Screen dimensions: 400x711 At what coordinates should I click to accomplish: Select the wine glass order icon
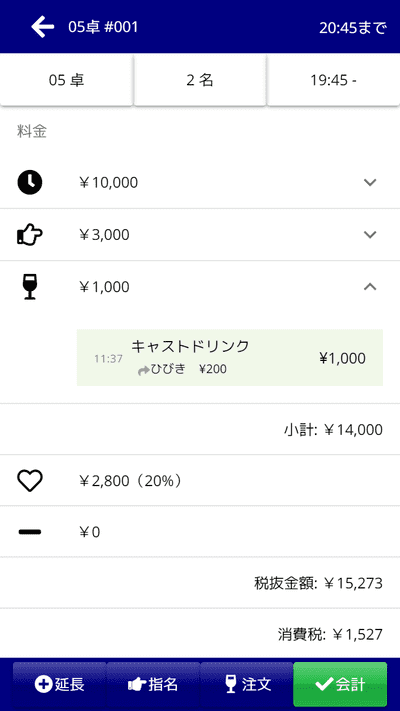pyautogui.click(x=30, y=287)
